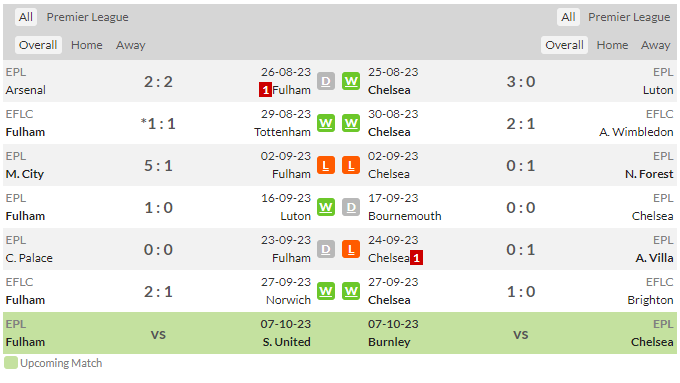Open the M. City team link

(25, 174)
